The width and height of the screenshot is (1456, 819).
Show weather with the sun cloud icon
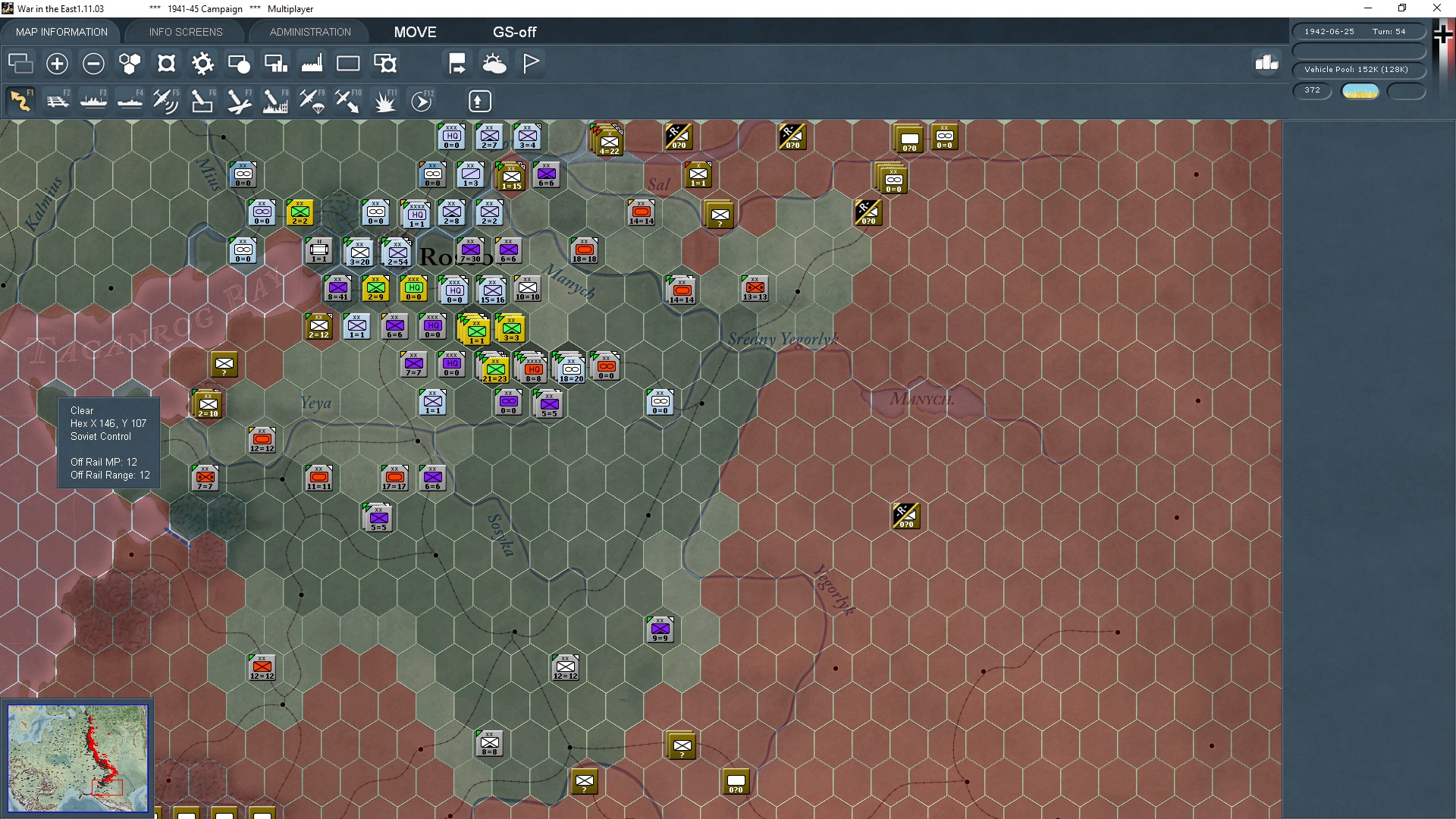coord(494,64)
